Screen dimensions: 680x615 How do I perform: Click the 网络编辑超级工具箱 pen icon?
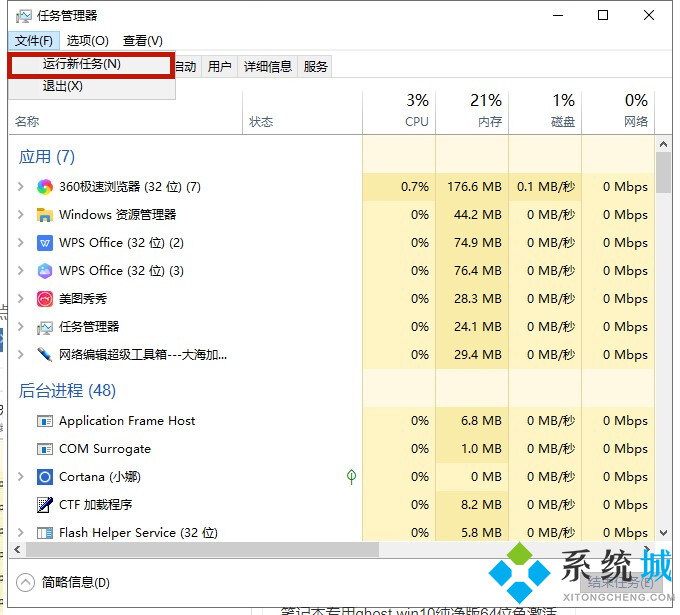pyautogui.click(x=45, y=355)
